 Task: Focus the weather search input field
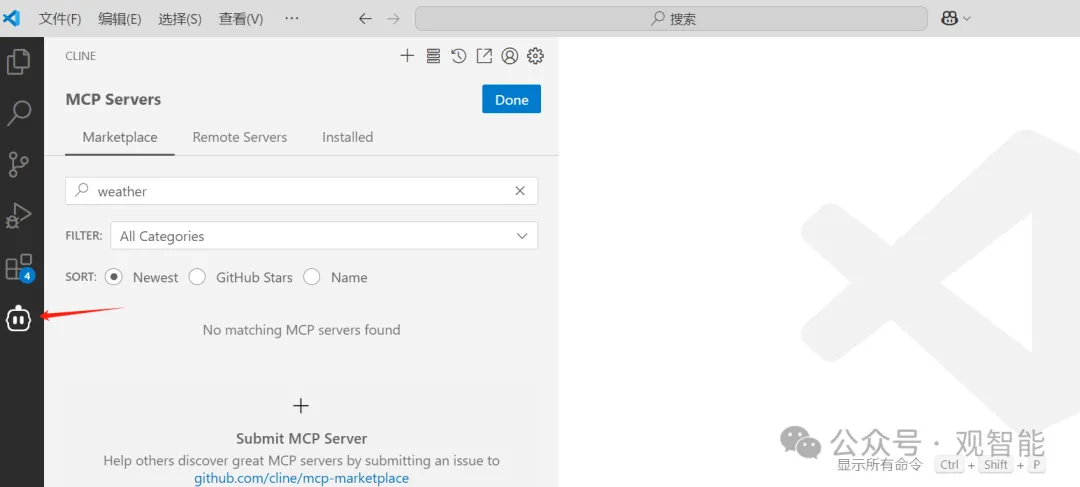(x=302, y=191)
